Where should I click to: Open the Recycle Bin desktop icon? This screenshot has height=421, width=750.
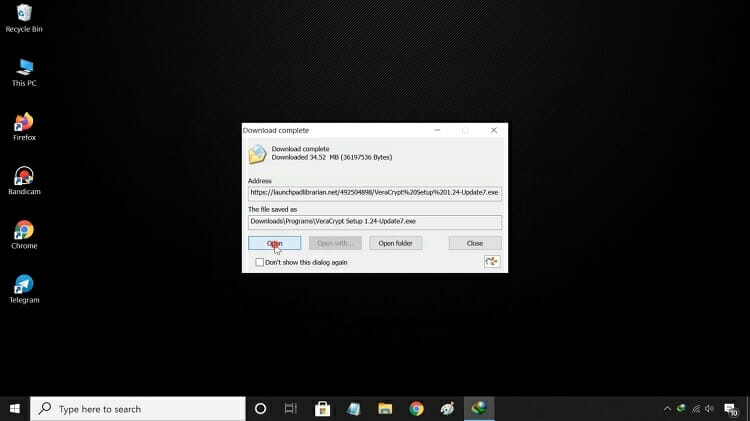[24, 13]
